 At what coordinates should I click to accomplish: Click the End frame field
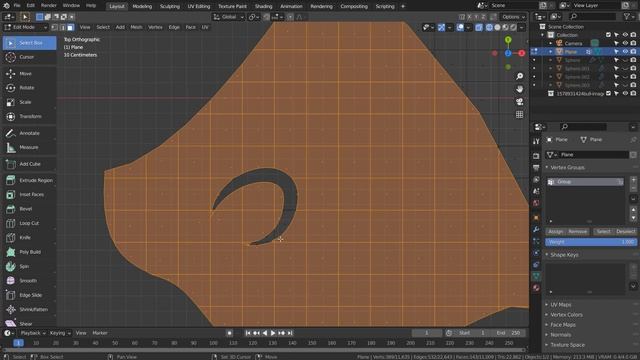coord(509,333)
